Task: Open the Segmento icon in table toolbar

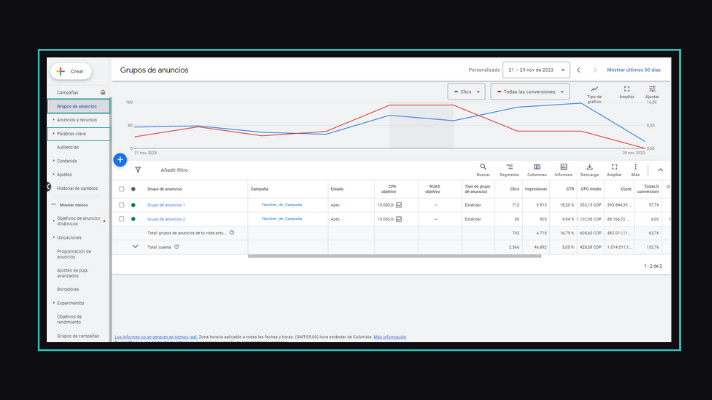Action: pyautogui.click(x=509, y=167)
